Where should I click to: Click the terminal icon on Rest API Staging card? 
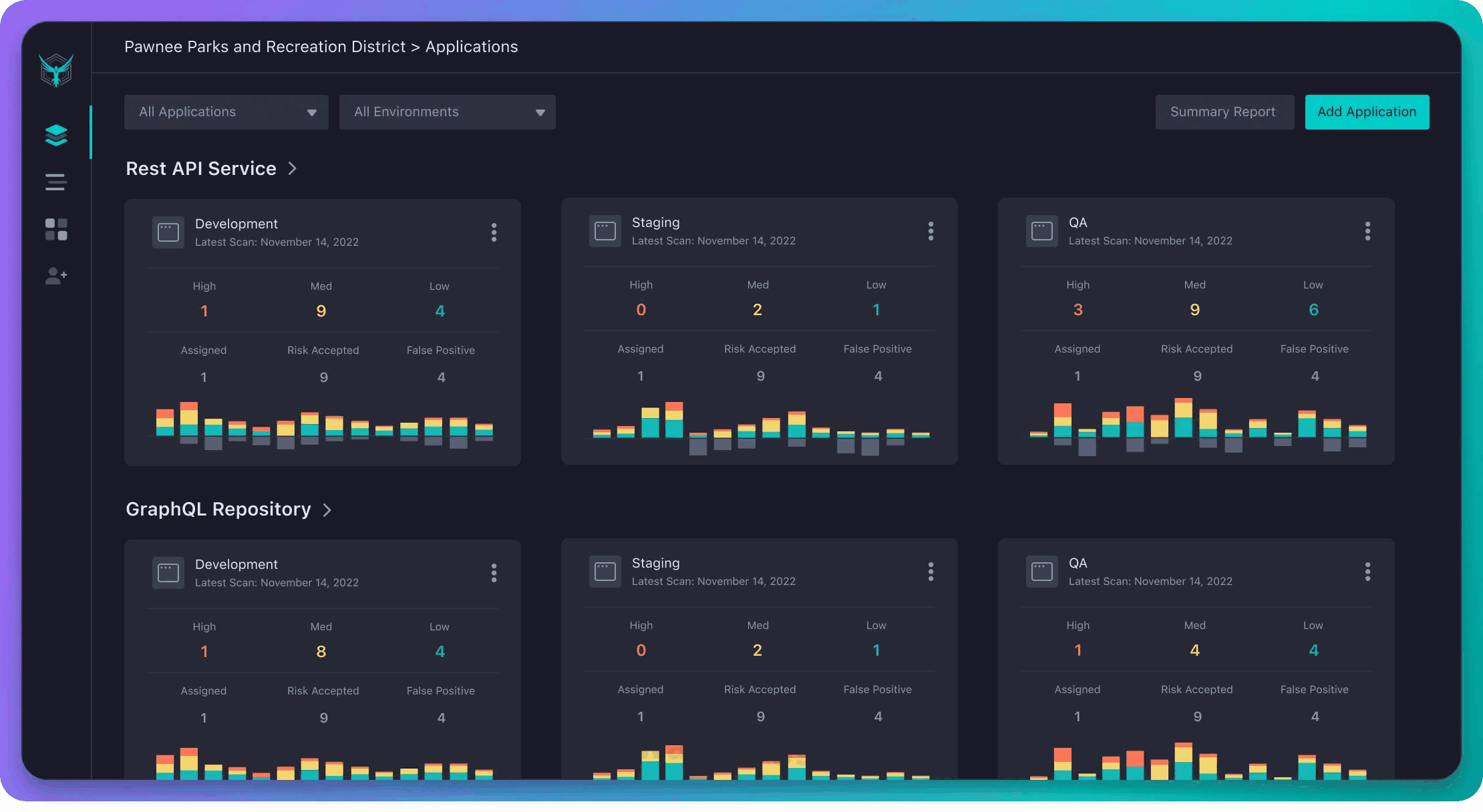point(605,230)
